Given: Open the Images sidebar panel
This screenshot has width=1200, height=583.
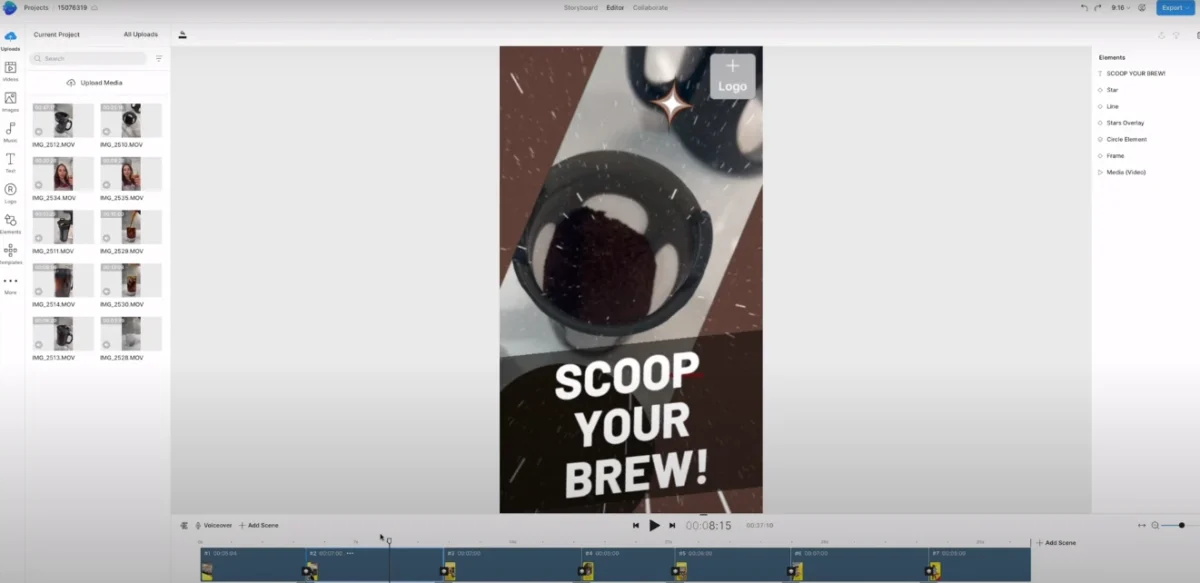Looking at the screenshot, I should click(10, 101).
